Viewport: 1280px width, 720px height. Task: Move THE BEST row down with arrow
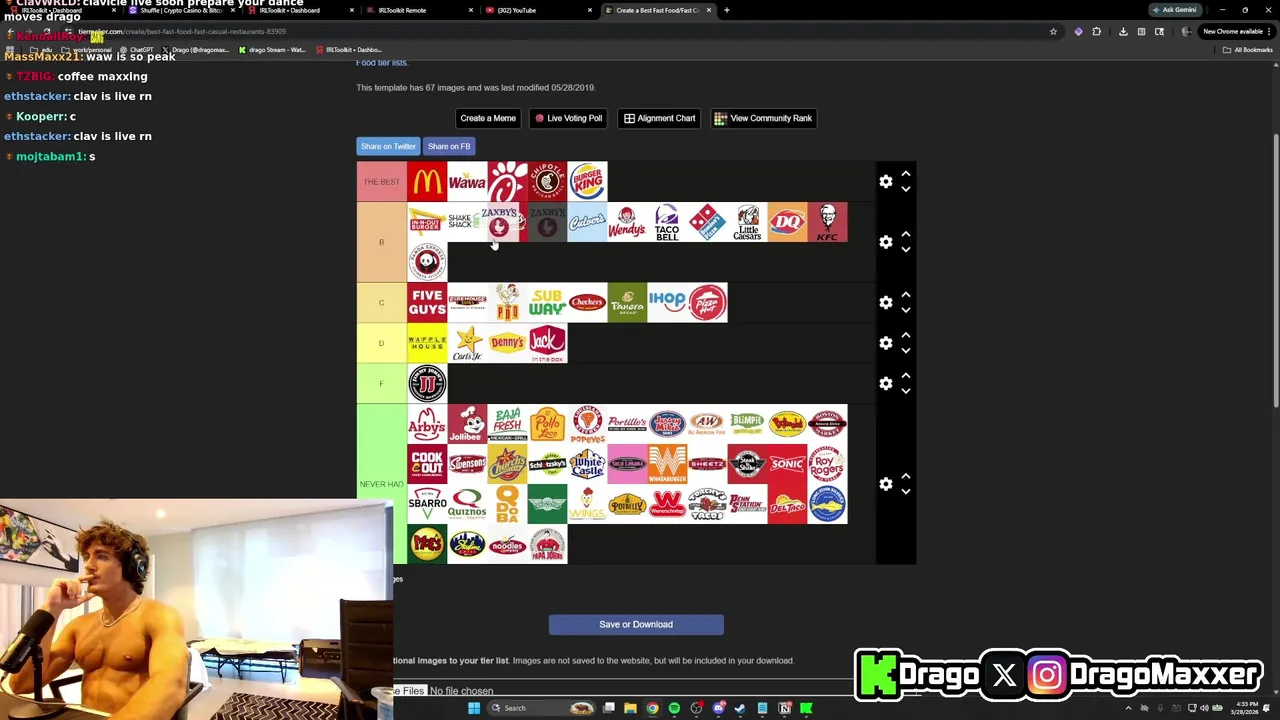[906, 189]
